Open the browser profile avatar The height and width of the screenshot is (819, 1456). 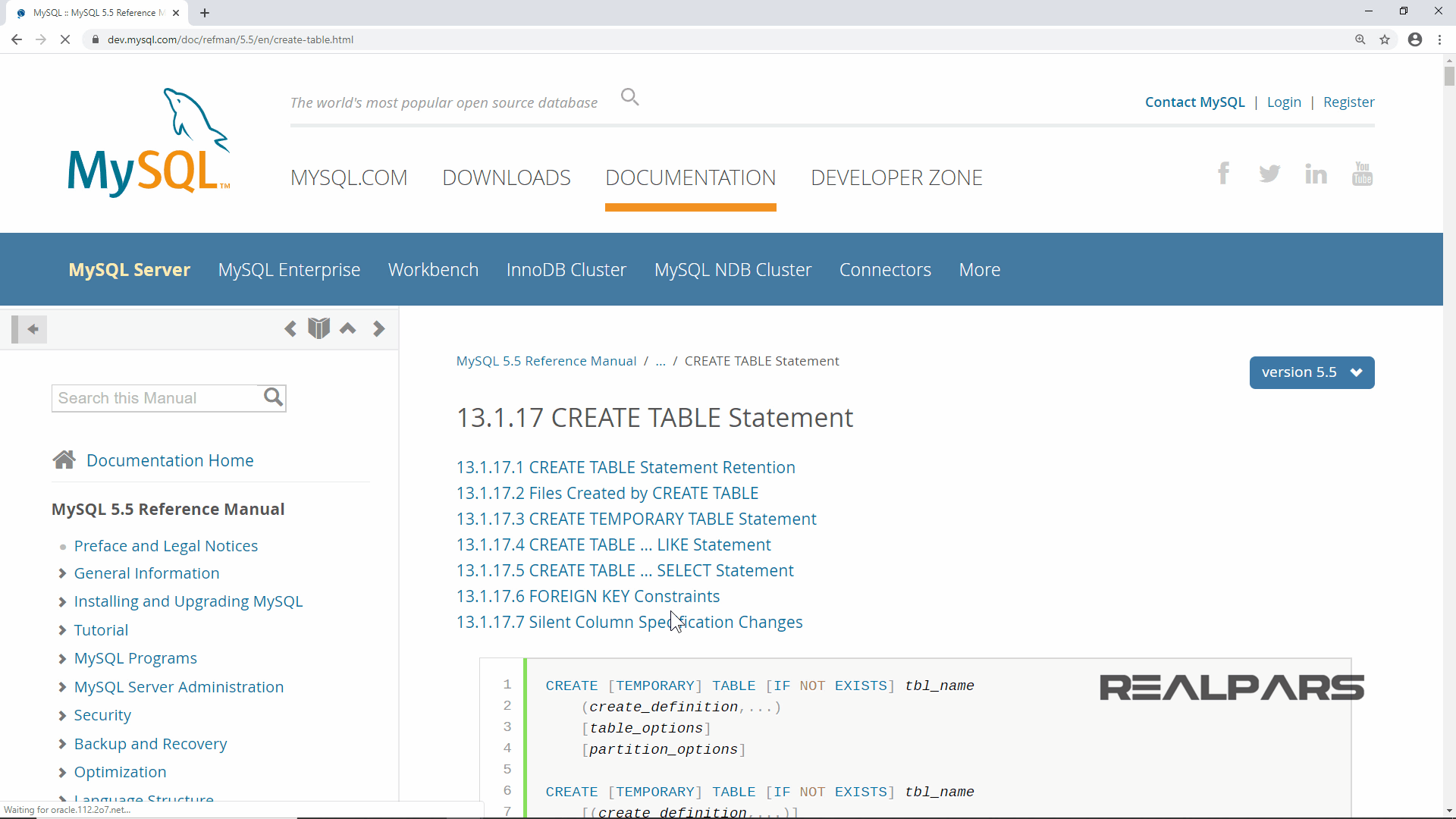[x=1415, y=39]
